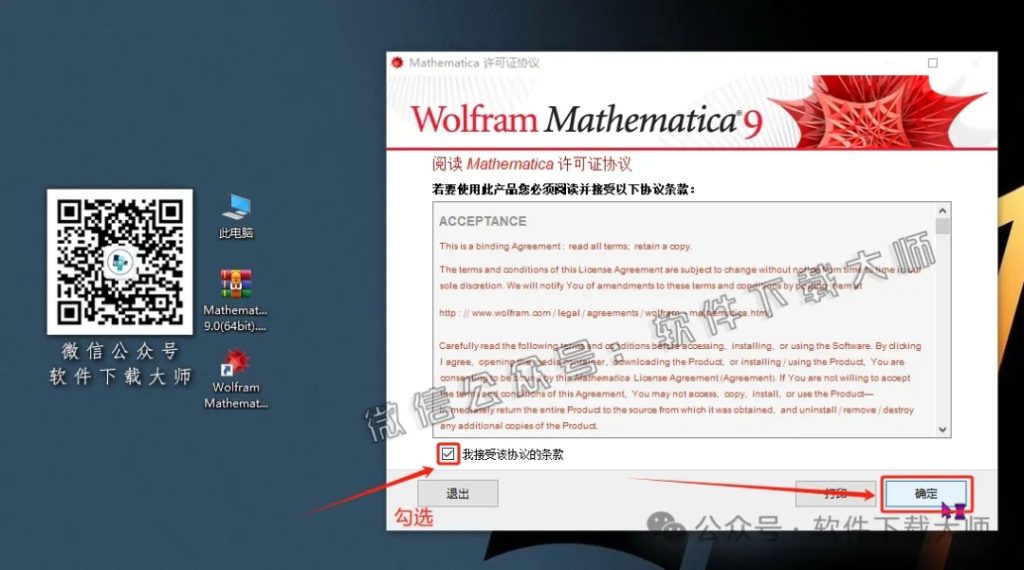
Task: Click the 退出 button
Action: [458, 494]
